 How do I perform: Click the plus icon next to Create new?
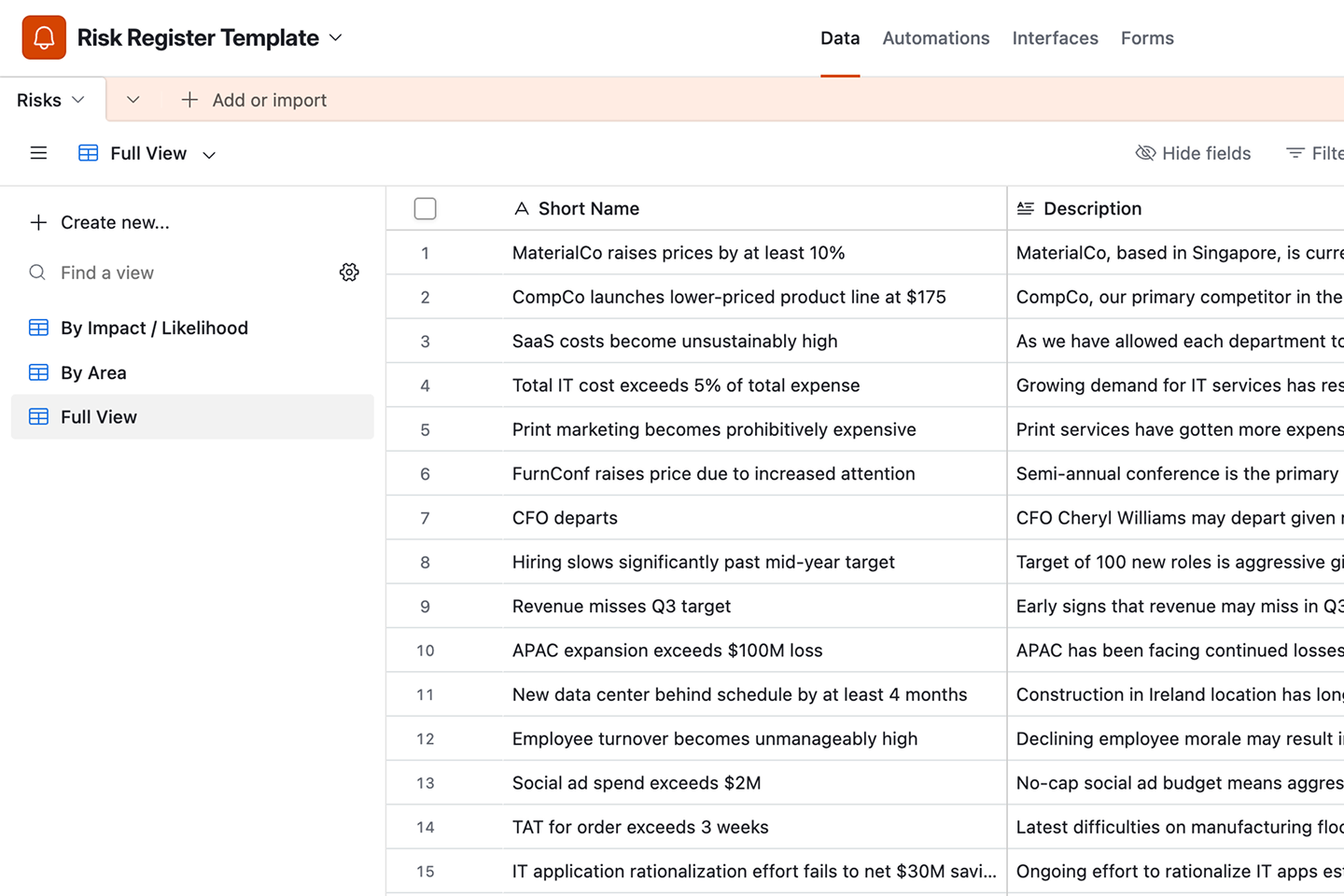click(x=38, y=222)
